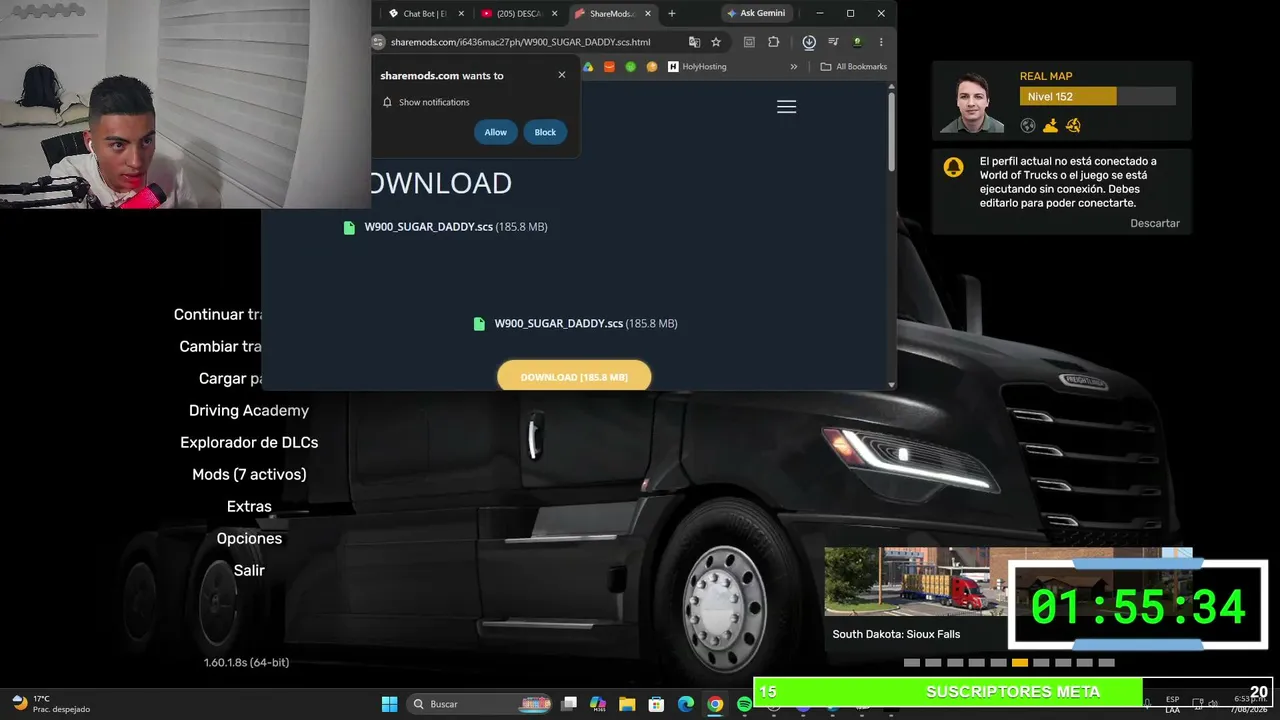Open Mods (7 activos) in game menu
Screen dimensions: 1280x720
coord(249,474)
